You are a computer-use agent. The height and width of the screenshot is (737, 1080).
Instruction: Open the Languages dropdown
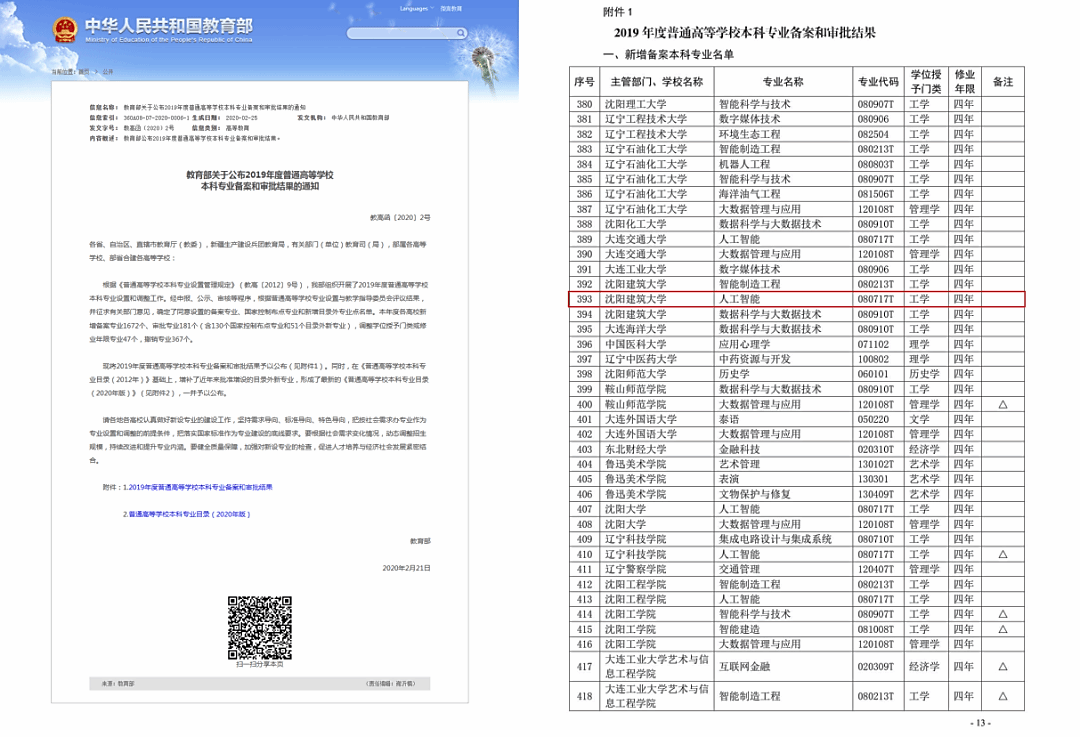(412, 8)
